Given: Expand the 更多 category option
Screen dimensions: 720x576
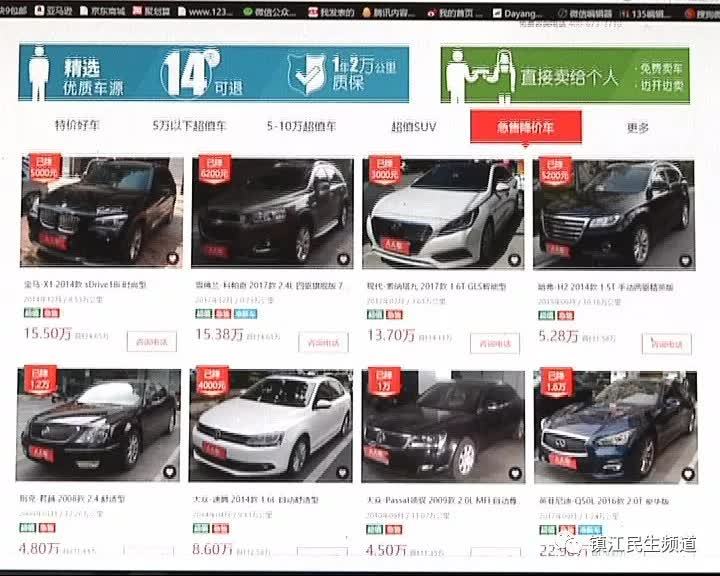Looking at the screenshot, I should click(638, 127).
